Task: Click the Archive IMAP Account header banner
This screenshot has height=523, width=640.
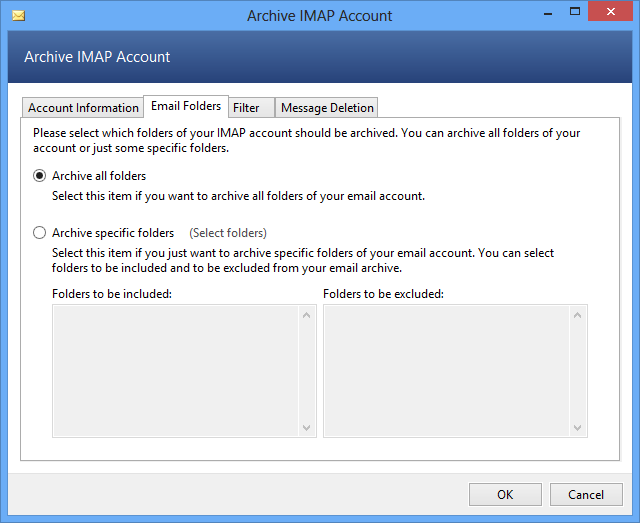Action: coord(320,58)
